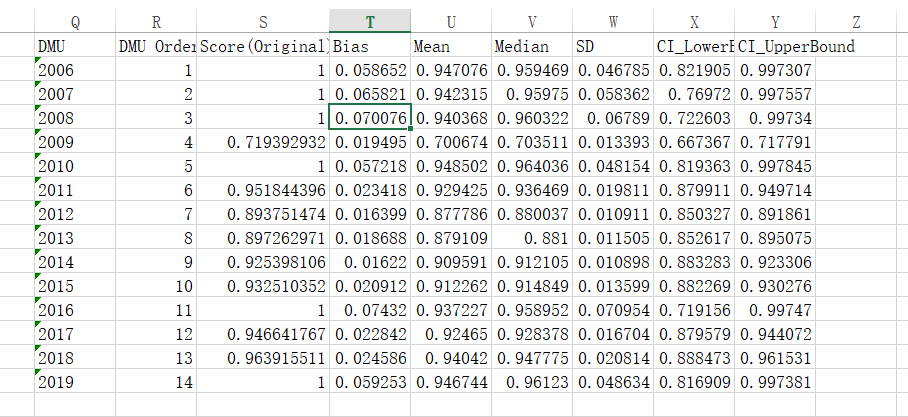This screenshot has height=417, width=908.
Task: Click the 2019 DMU cell
Action: tap(75, 381)
